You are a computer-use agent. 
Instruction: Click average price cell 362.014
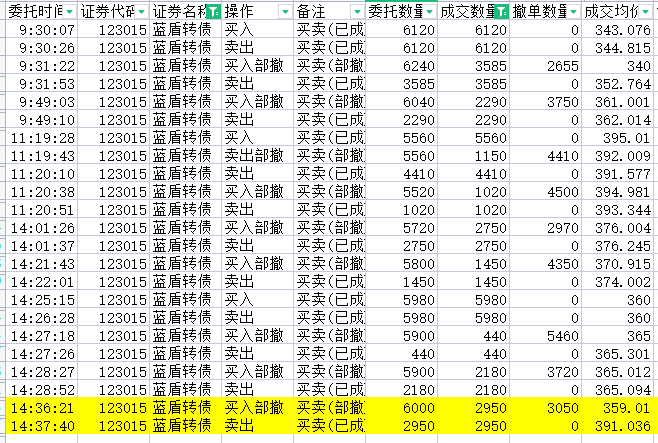(619, 120)
